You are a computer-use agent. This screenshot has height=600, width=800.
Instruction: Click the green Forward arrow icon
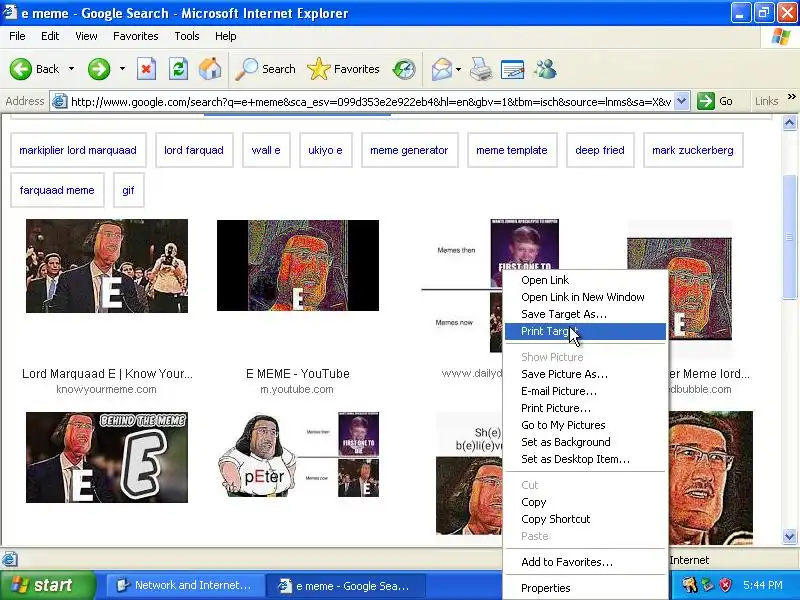(99, 69)
